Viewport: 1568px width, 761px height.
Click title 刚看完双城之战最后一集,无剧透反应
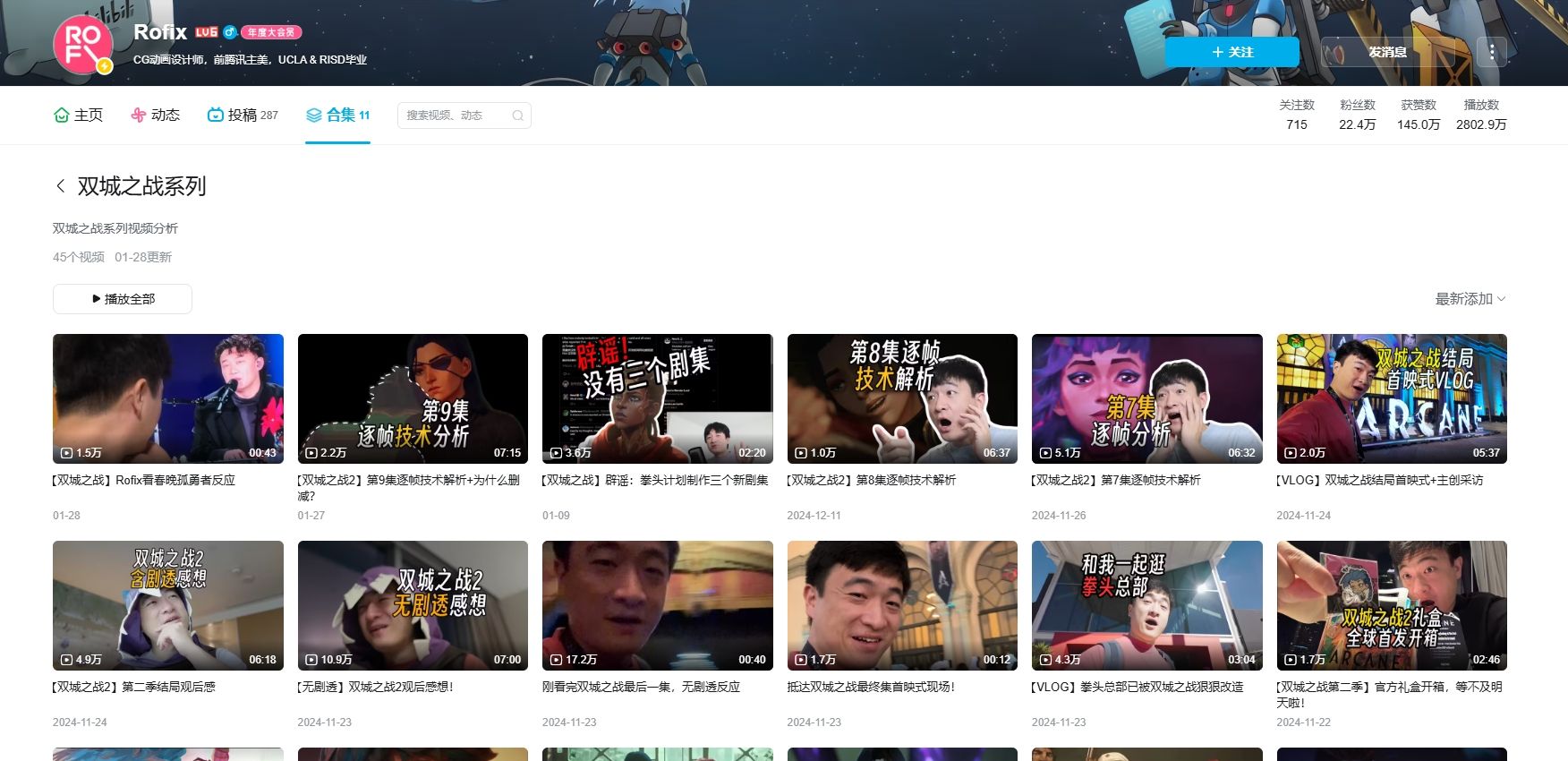tap(642, 687)
